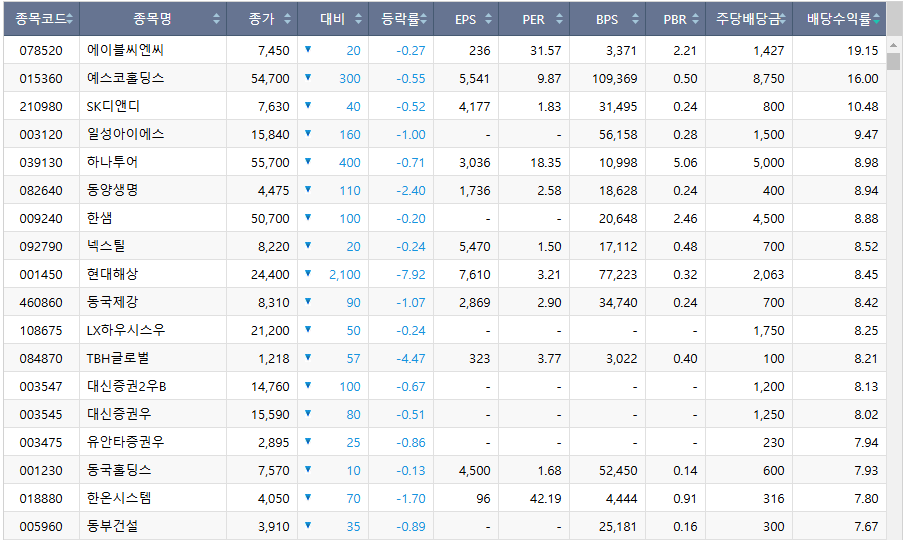Image resolution: width=905 pixels, height=540 pixels.
Task: Select the 한샘 stock name
Action: 99,218
